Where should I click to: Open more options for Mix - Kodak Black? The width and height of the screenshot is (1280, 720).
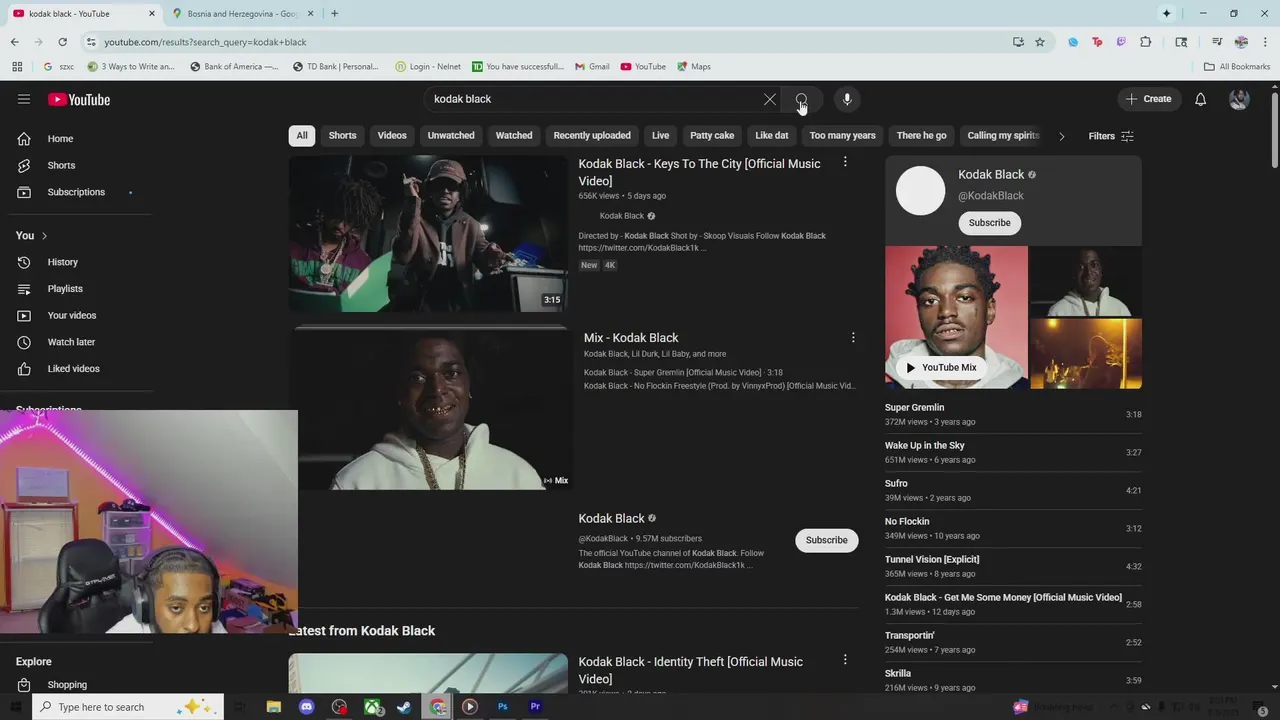853,338
